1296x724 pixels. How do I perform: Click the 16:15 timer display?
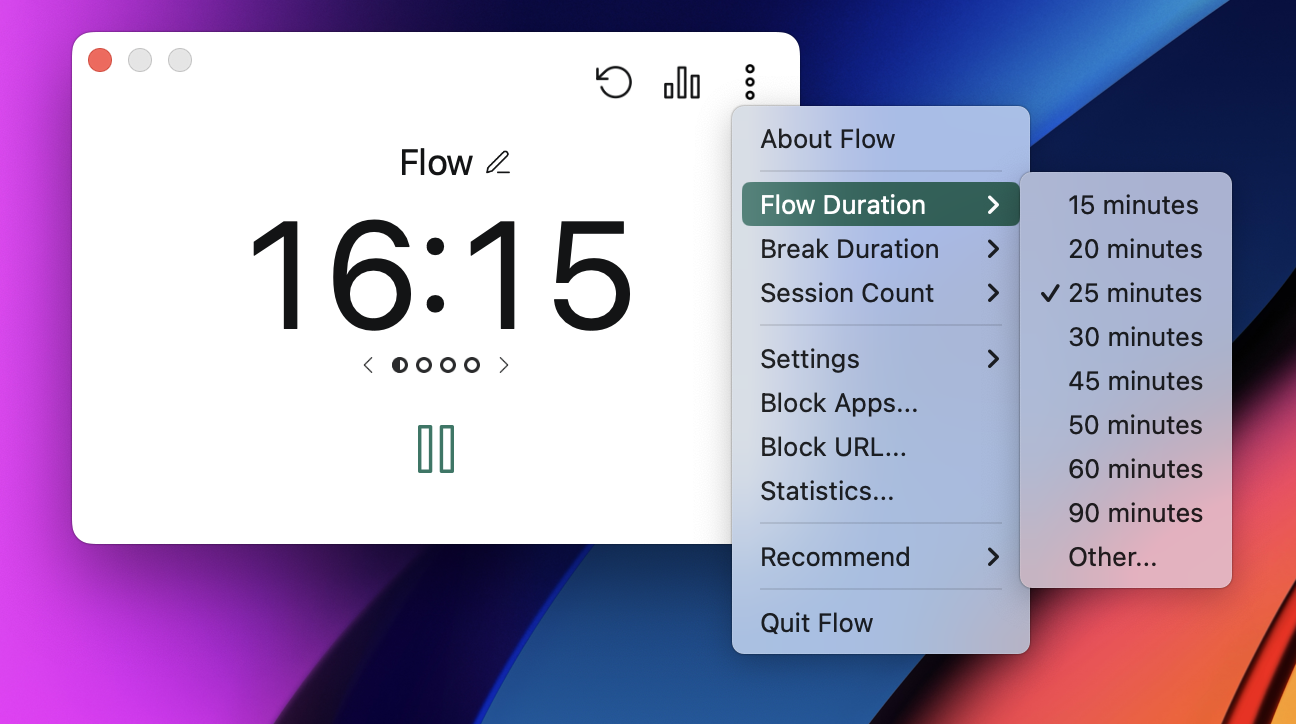[x=441, y=275]
